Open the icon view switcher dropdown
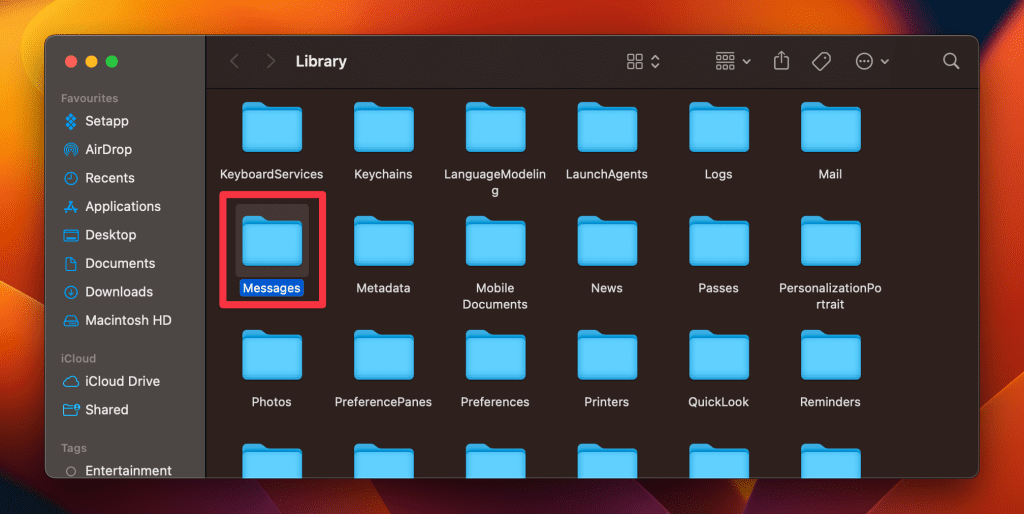Screen dimensions: 1024x514 pyautogui.click(x=643, y=61)
